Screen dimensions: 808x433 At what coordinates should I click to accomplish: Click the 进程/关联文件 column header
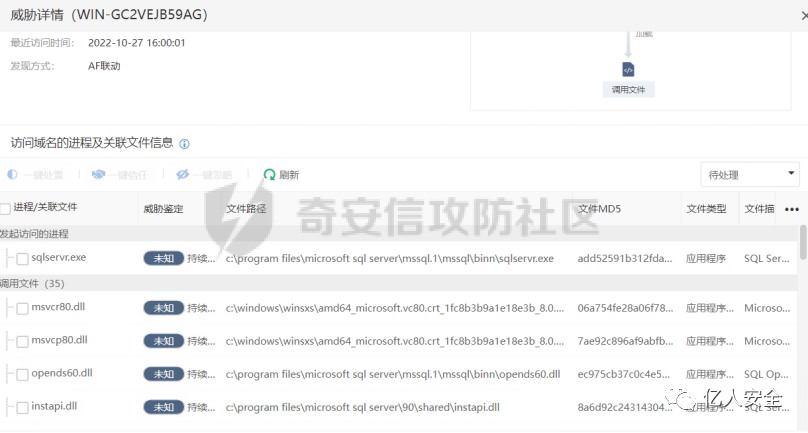[45, 207]
